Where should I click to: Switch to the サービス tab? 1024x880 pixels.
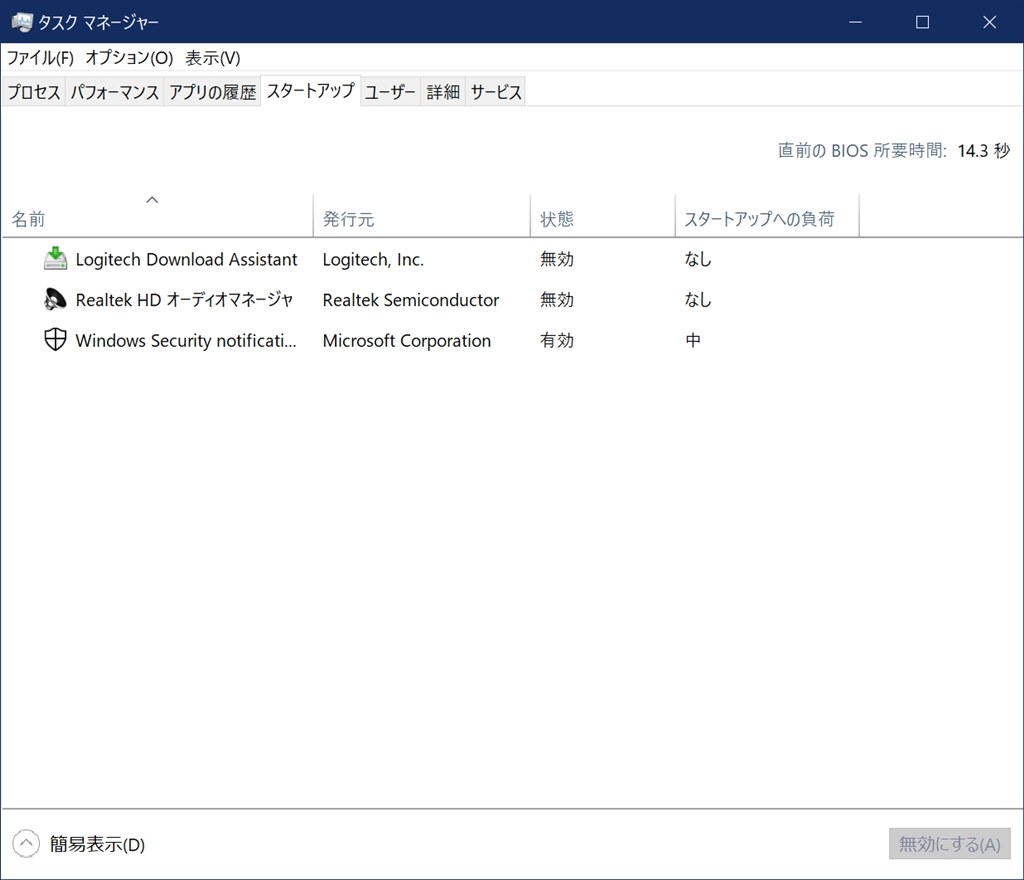click(x=496, y=92)
